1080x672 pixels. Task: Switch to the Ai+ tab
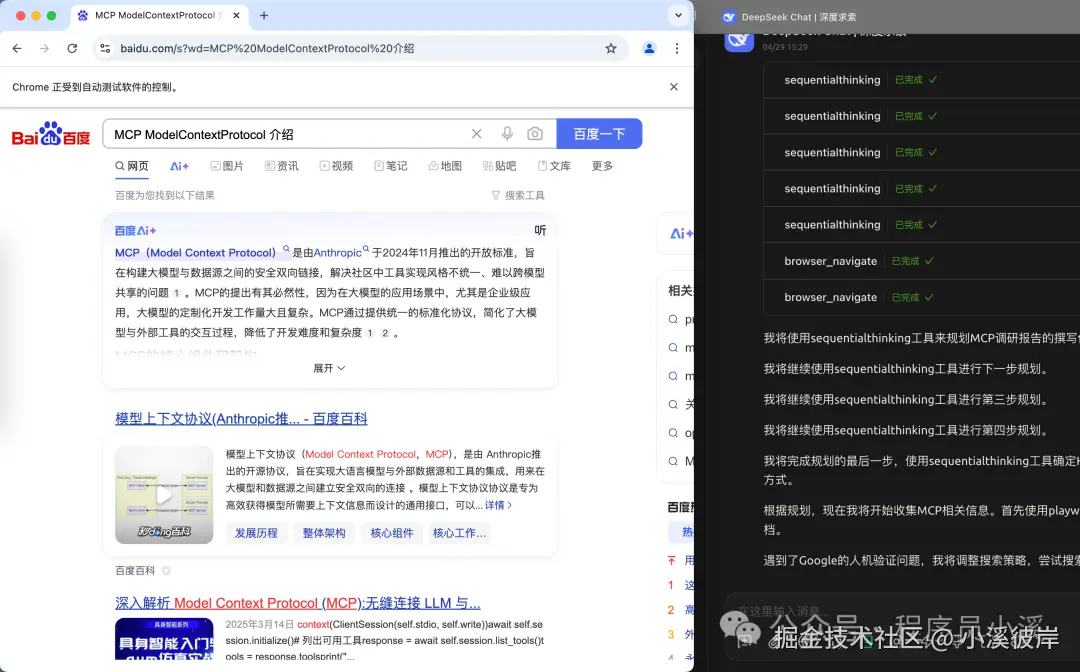(179, 166)
